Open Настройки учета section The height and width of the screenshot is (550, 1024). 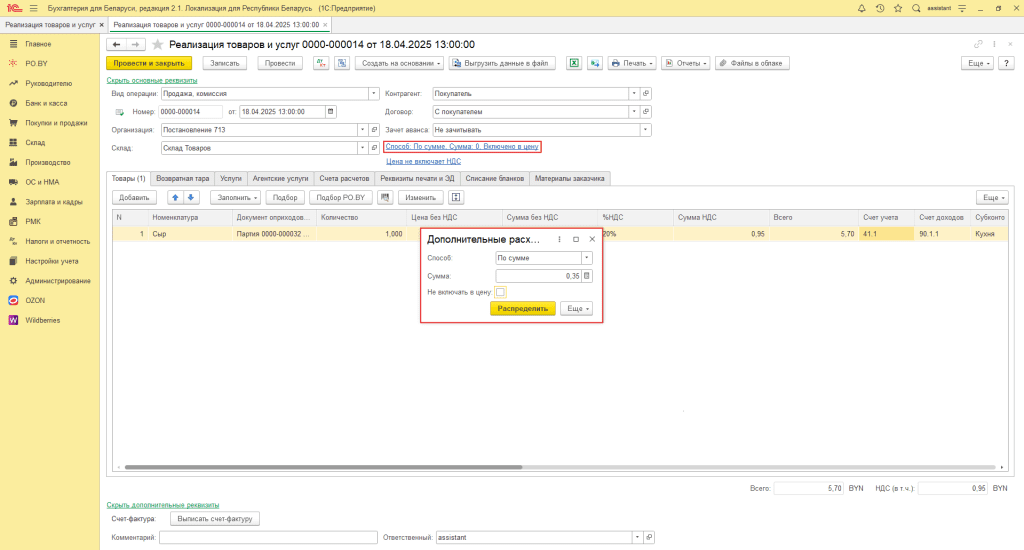[x=52, y=261]
